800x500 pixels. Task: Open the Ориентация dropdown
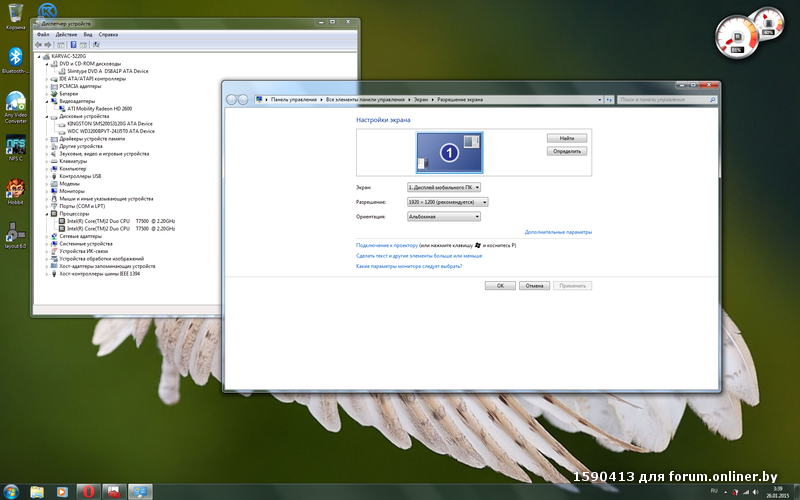click(444, 216)
